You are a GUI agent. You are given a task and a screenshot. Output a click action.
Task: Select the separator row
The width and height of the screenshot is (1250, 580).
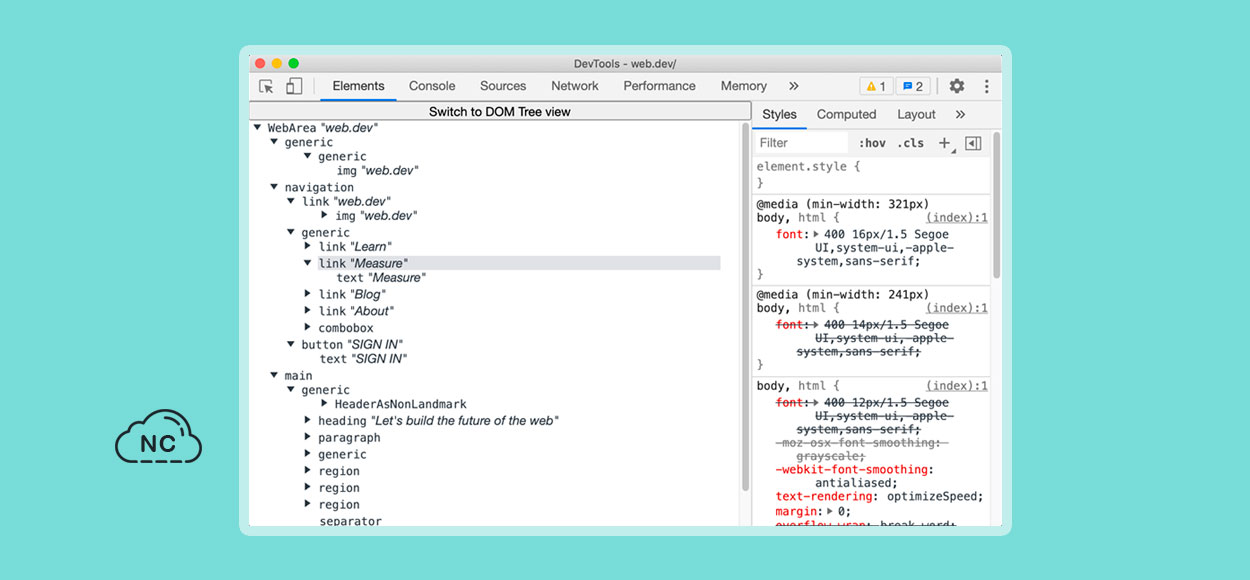(x=350, y=521)
